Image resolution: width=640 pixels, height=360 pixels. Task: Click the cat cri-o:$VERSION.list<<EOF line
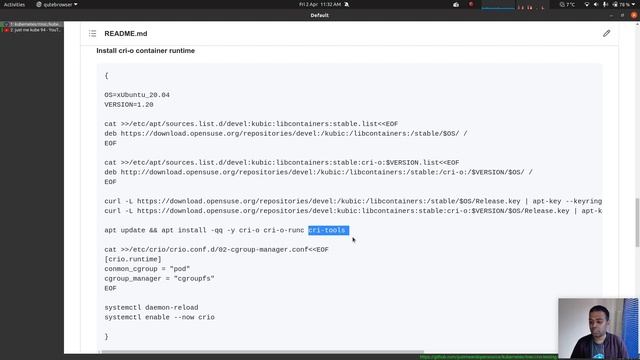282,162
